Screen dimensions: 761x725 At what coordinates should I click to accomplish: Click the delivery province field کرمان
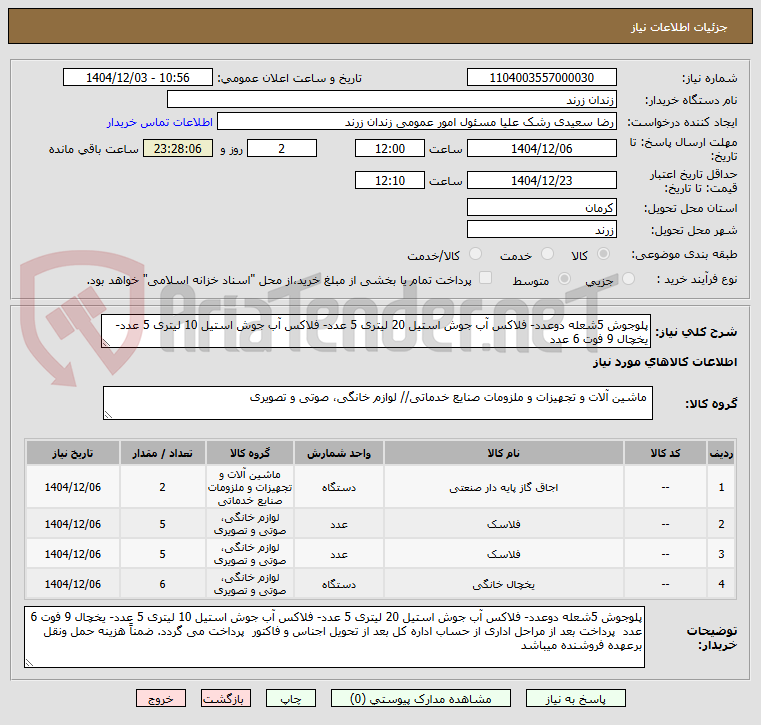pos(542,208)
